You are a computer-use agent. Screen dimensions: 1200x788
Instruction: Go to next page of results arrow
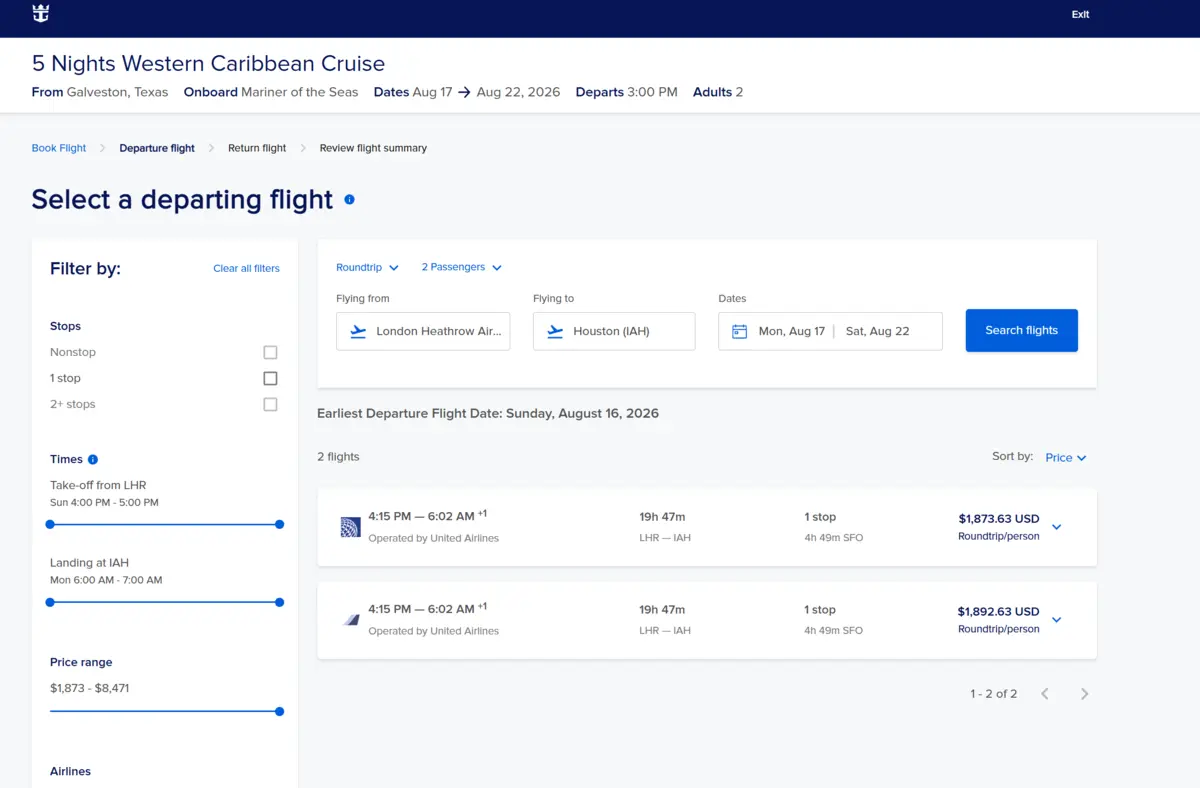(1085, 694)
